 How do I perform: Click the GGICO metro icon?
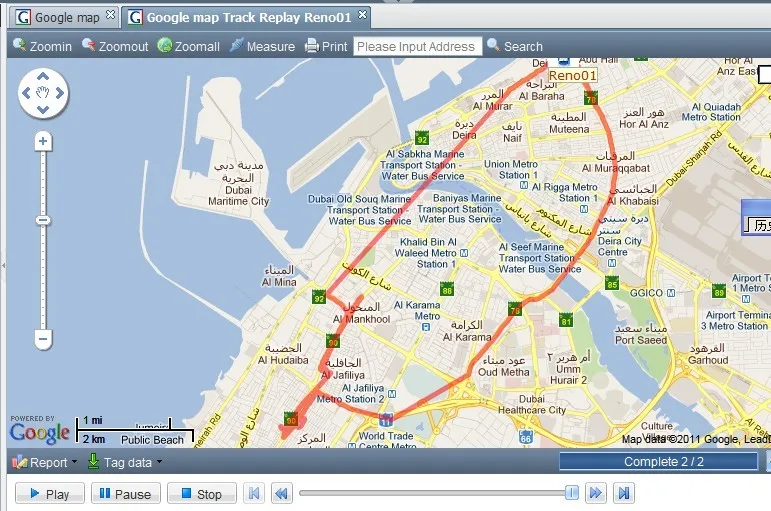(671, 293)
